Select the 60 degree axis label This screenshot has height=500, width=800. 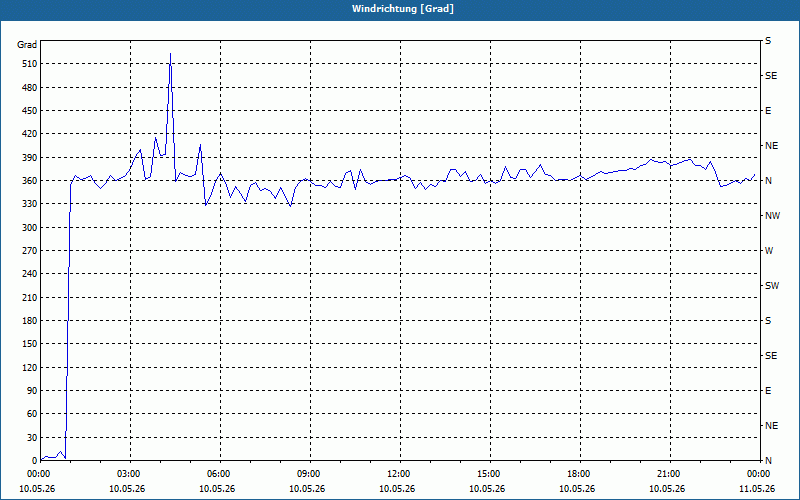pos(32,414)
